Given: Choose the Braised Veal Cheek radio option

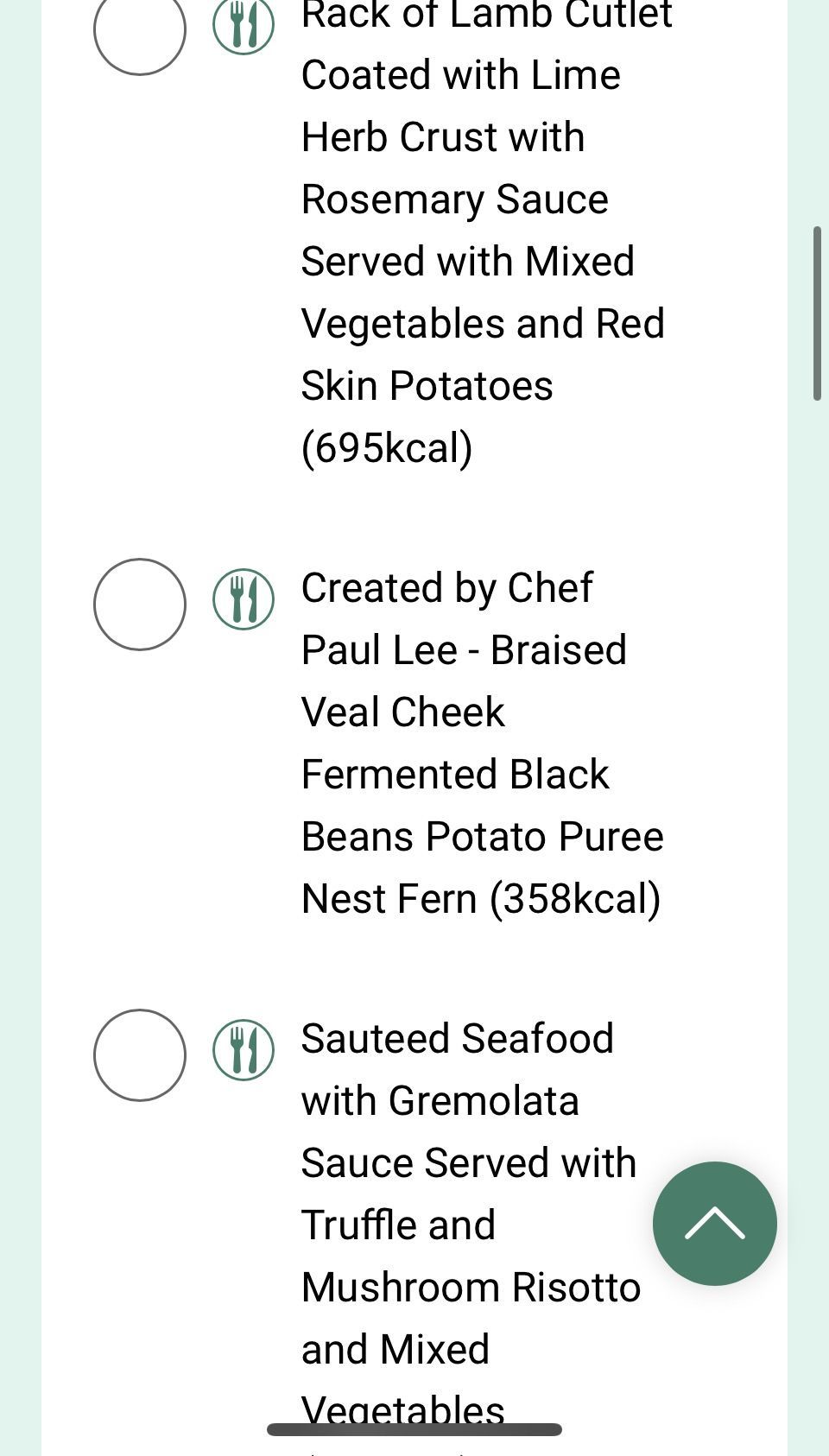Looking at the screenshot, I should click(x=140, y=605).
